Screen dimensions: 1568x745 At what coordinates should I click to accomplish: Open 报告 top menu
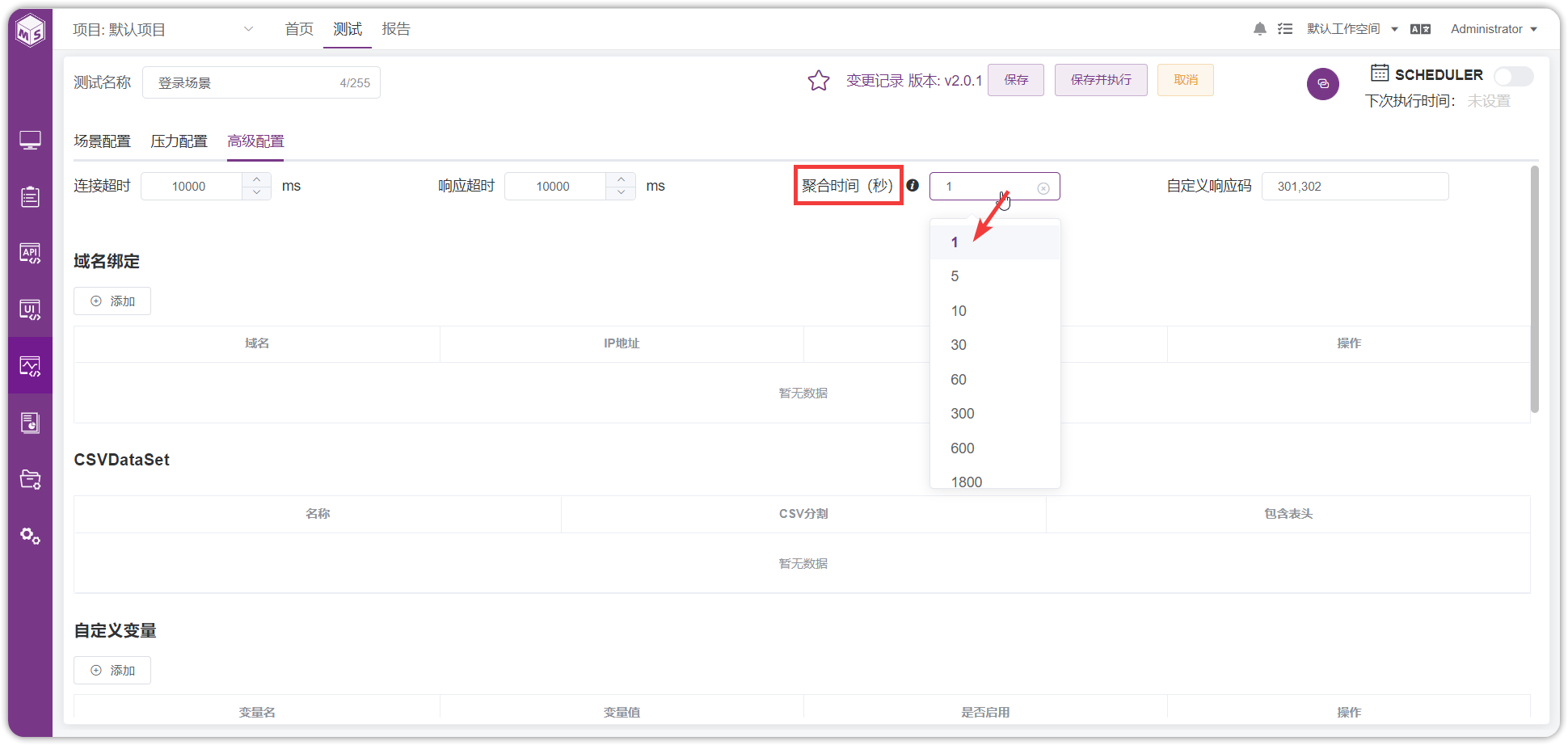tap(396, 29)
